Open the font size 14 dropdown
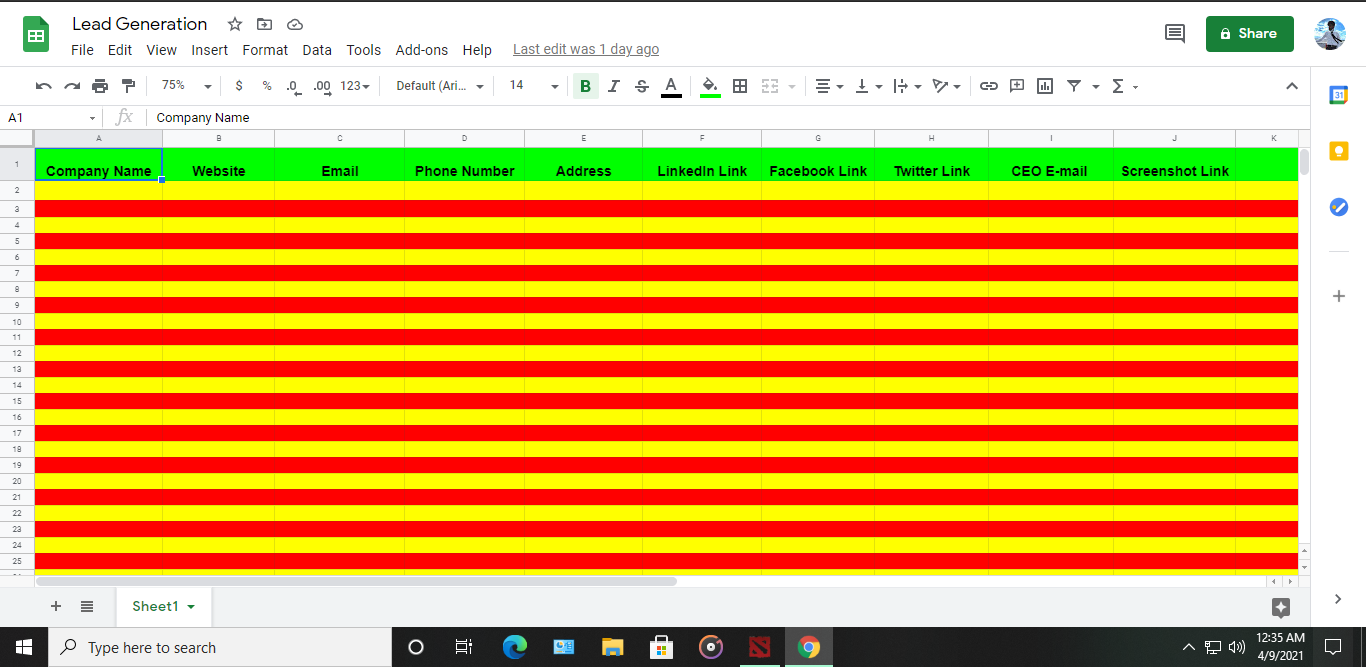 [x=533, y=86]
